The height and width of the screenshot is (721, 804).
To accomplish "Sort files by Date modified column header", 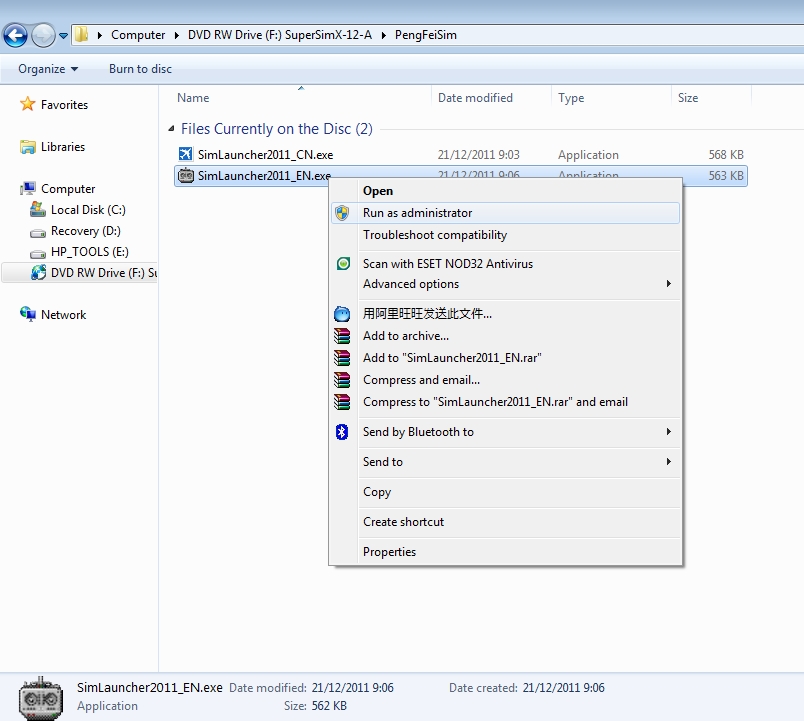I will point(475,97).
